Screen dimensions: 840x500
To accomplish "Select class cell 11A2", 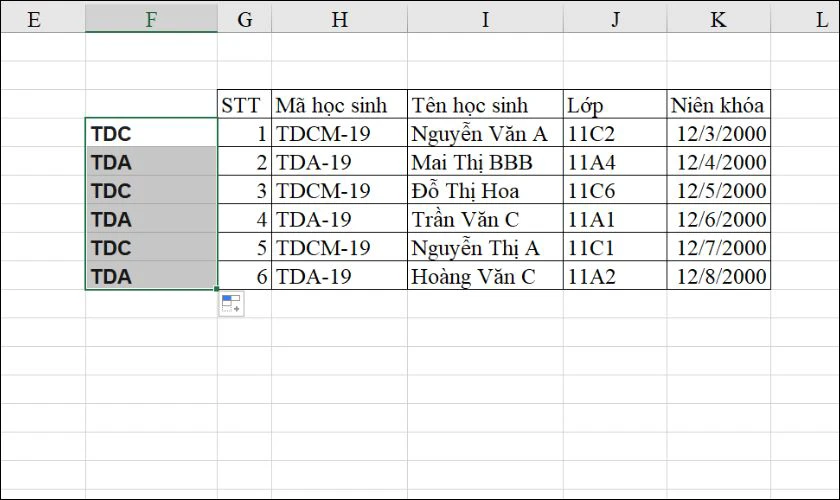I will tap(615, 275).
